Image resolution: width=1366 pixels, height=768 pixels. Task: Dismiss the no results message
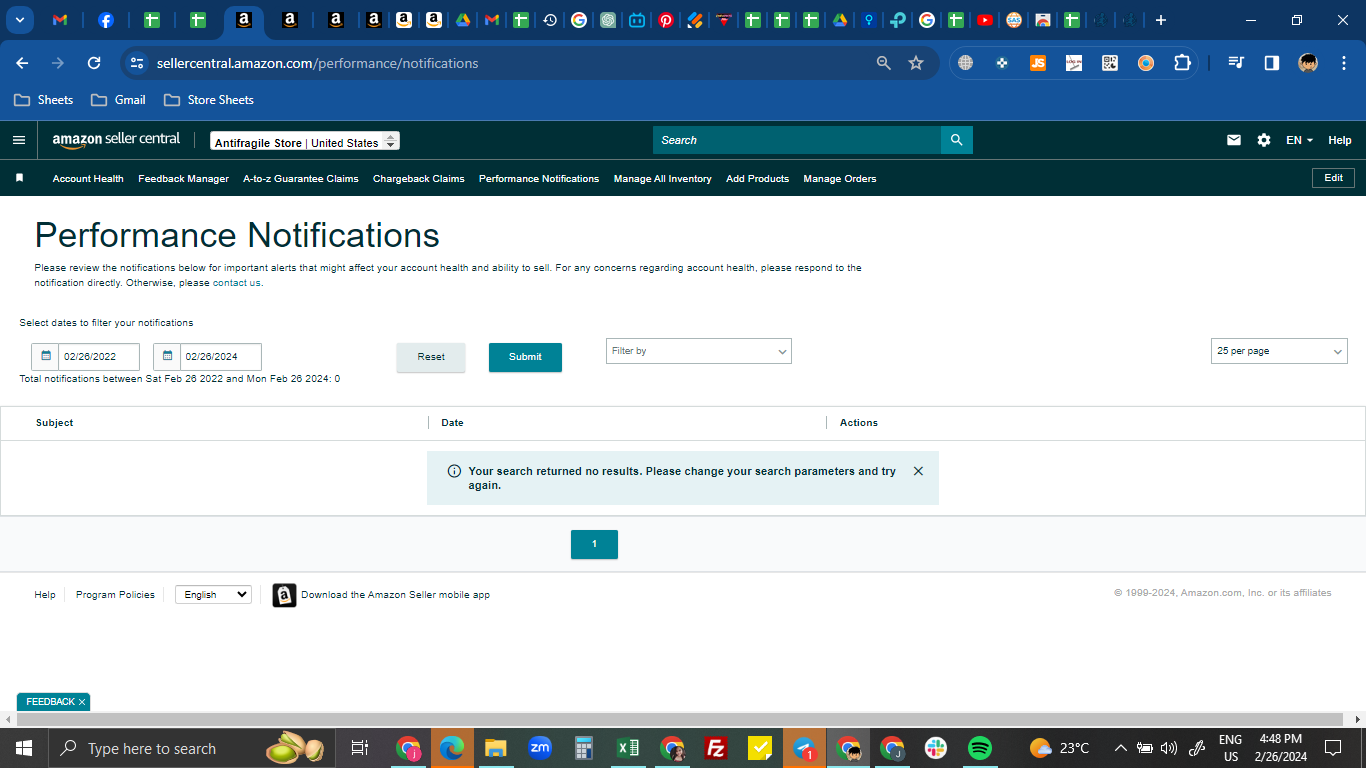tap(918, 471)
